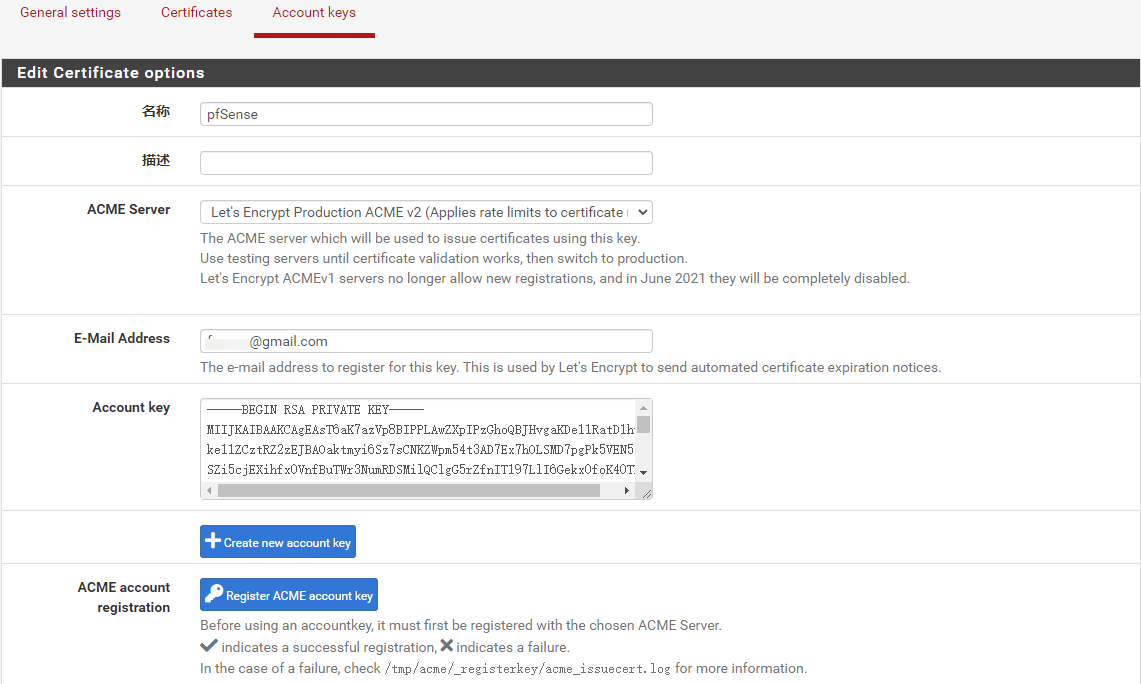The image size is (1141, 684).
Task: Open the ACME Server dropdown
Action: (x=426, y=212)
